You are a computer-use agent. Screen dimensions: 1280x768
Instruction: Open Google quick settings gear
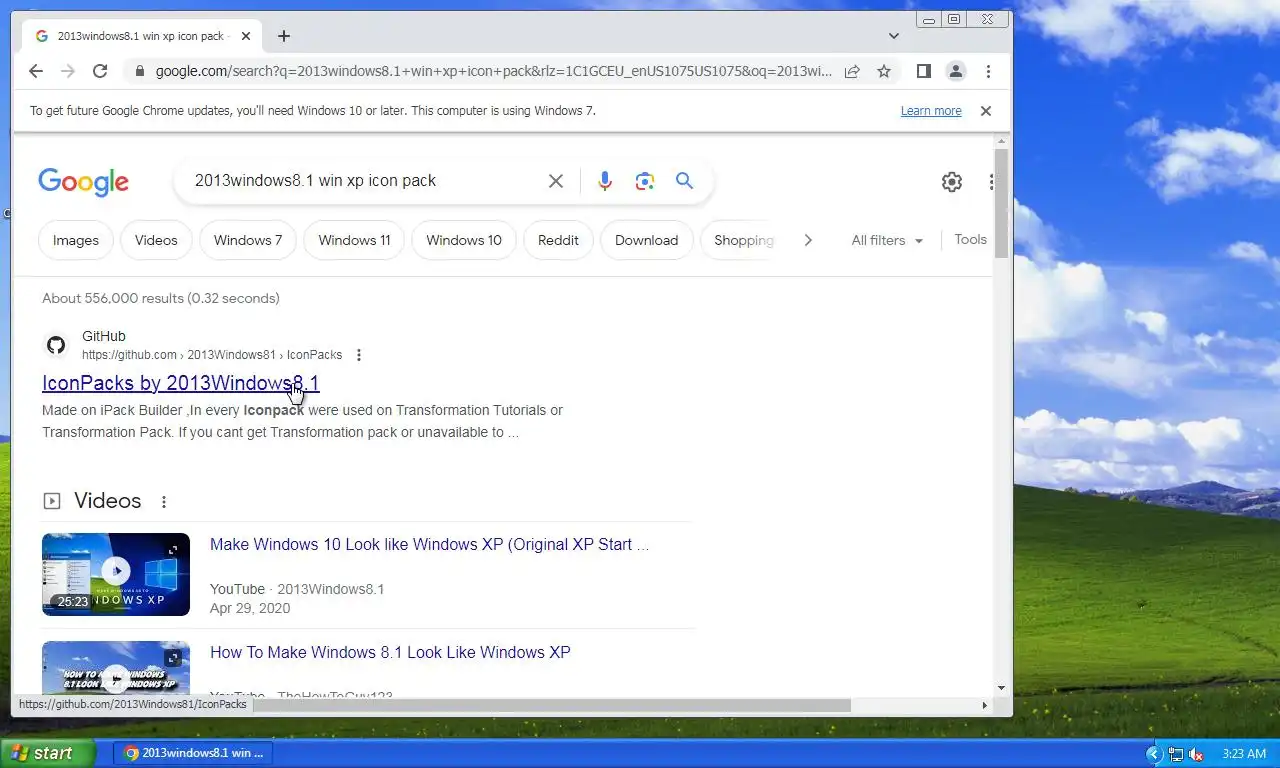[x=952, y=181]
